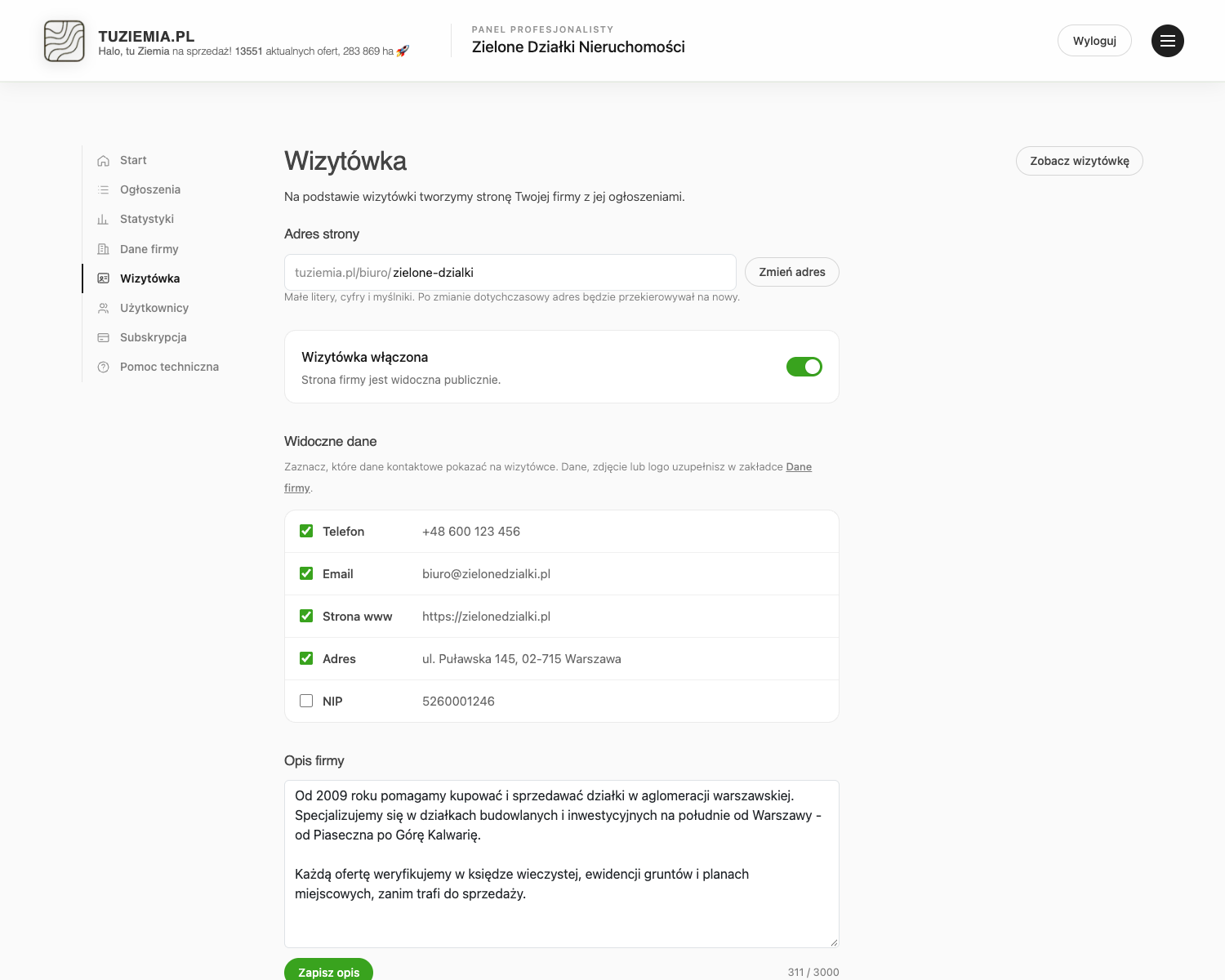The height and width of the screenshot is (980, 1225).
Task: Click the textarea resize handle corner
Action: click(x=834, y=942)
